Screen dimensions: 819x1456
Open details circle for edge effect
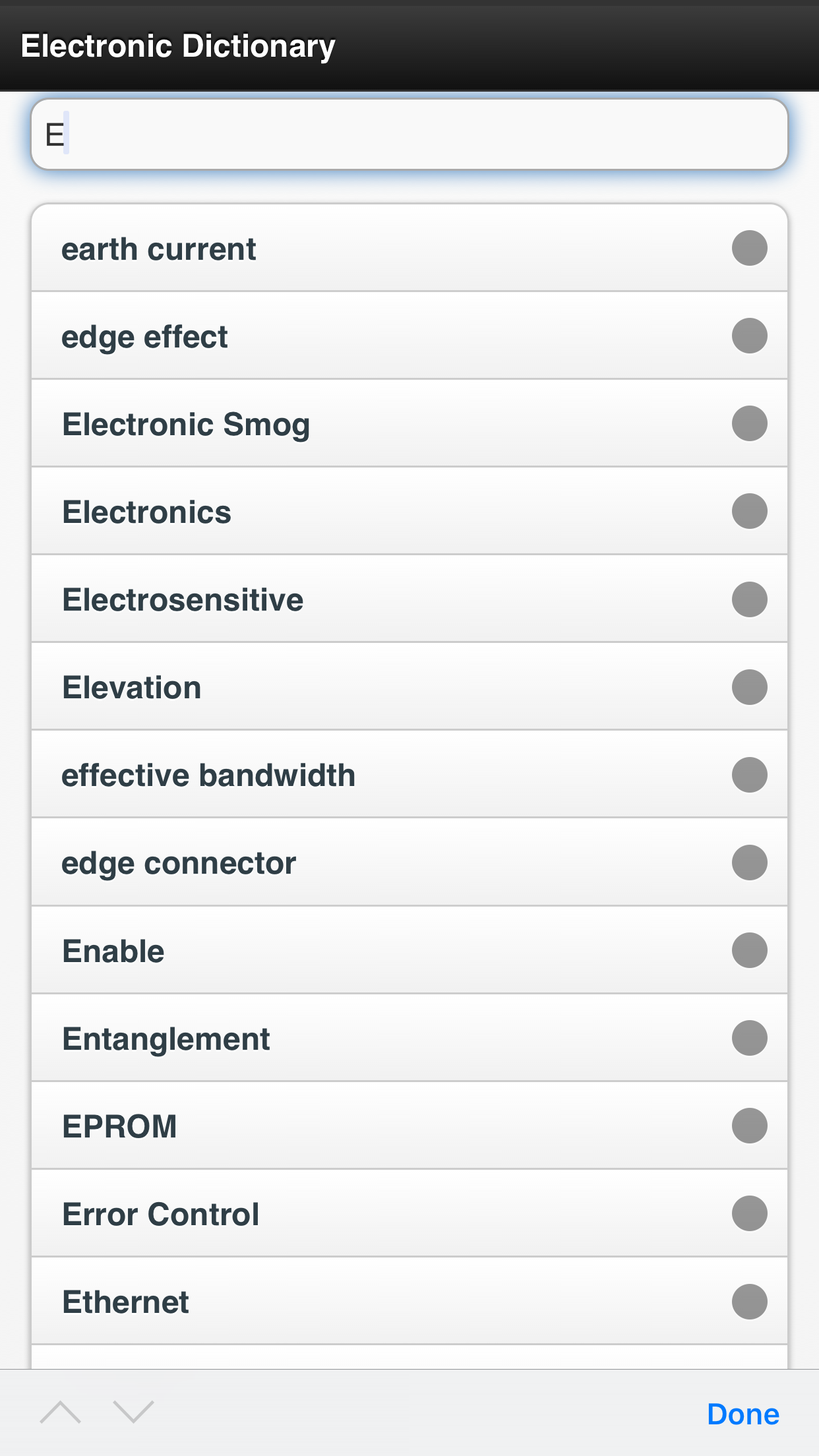click(749, 335)
